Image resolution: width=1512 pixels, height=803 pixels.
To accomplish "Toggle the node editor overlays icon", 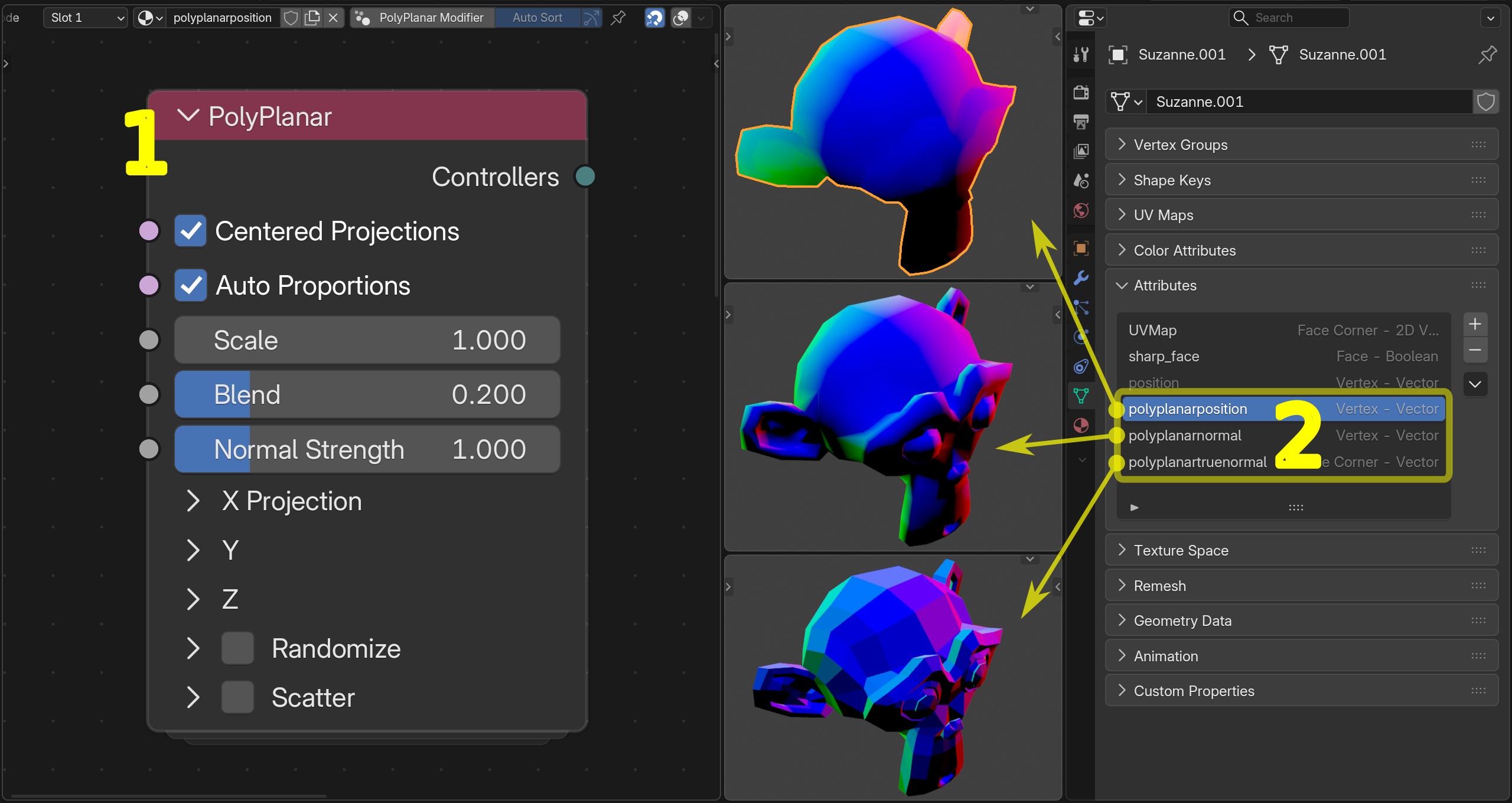I will point(680,18).
